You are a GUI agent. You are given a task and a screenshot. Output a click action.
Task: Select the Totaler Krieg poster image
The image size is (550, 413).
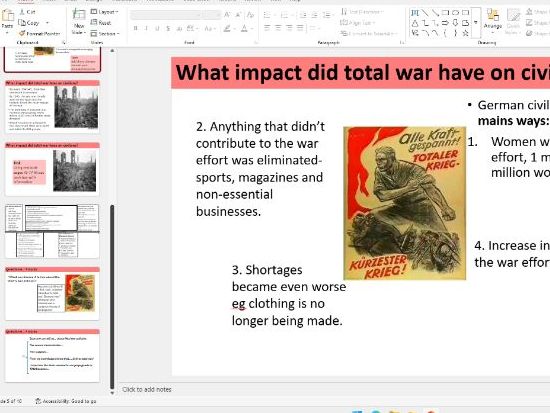(405, 203)
